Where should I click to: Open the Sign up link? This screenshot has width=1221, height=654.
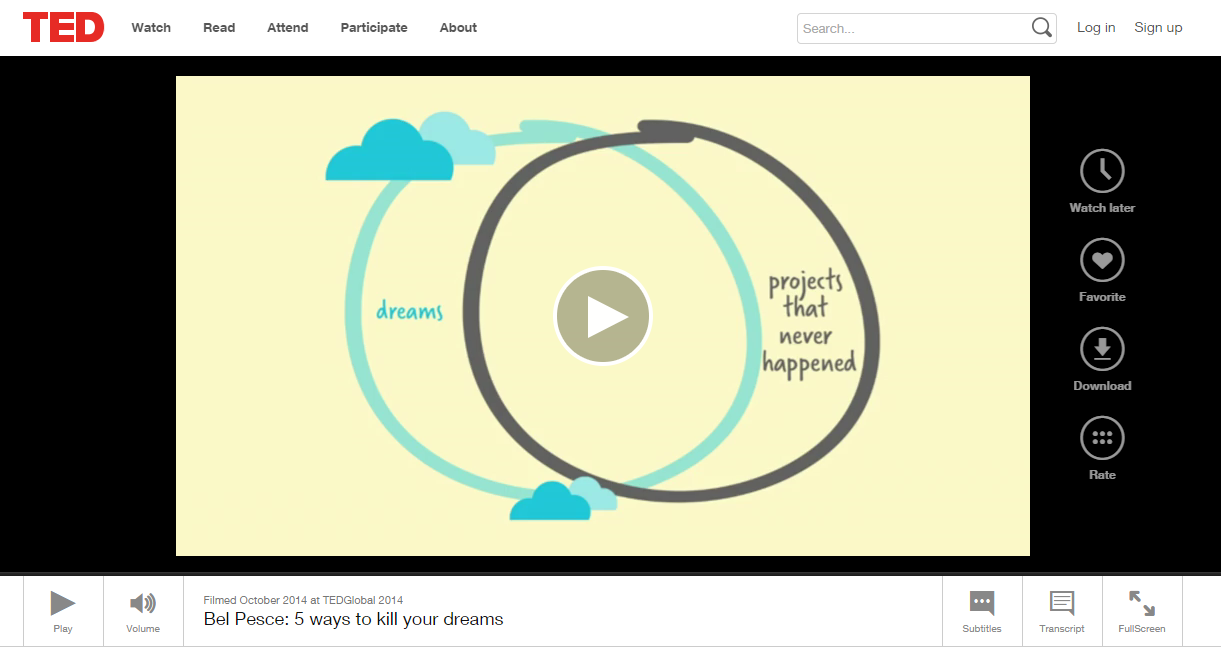pyautogui.click(x=1158, y=28)
